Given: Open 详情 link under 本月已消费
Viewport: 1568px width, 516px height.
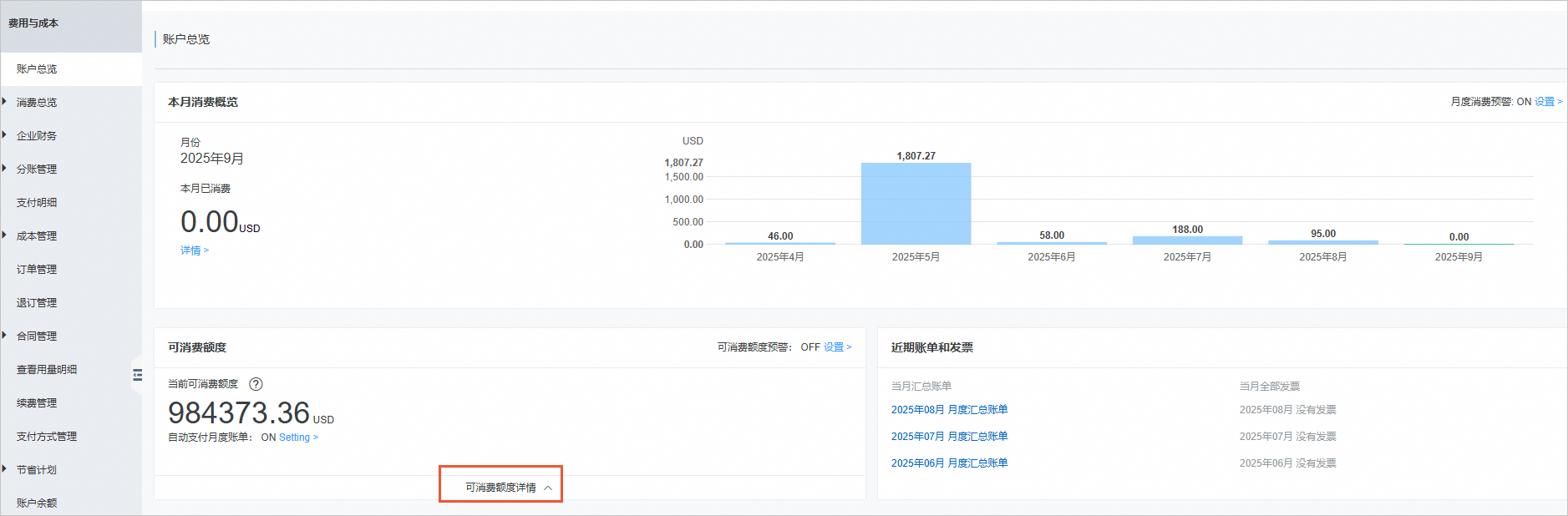Looking at the screenshot, I should (x=195, y=250).
